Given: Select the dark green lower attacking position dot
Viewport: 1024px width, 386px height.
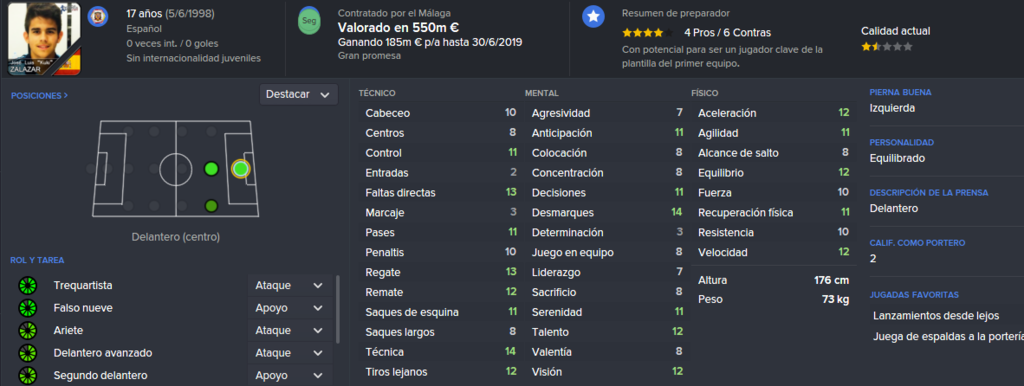Looking at the screenshot, I should pos(210,206).
